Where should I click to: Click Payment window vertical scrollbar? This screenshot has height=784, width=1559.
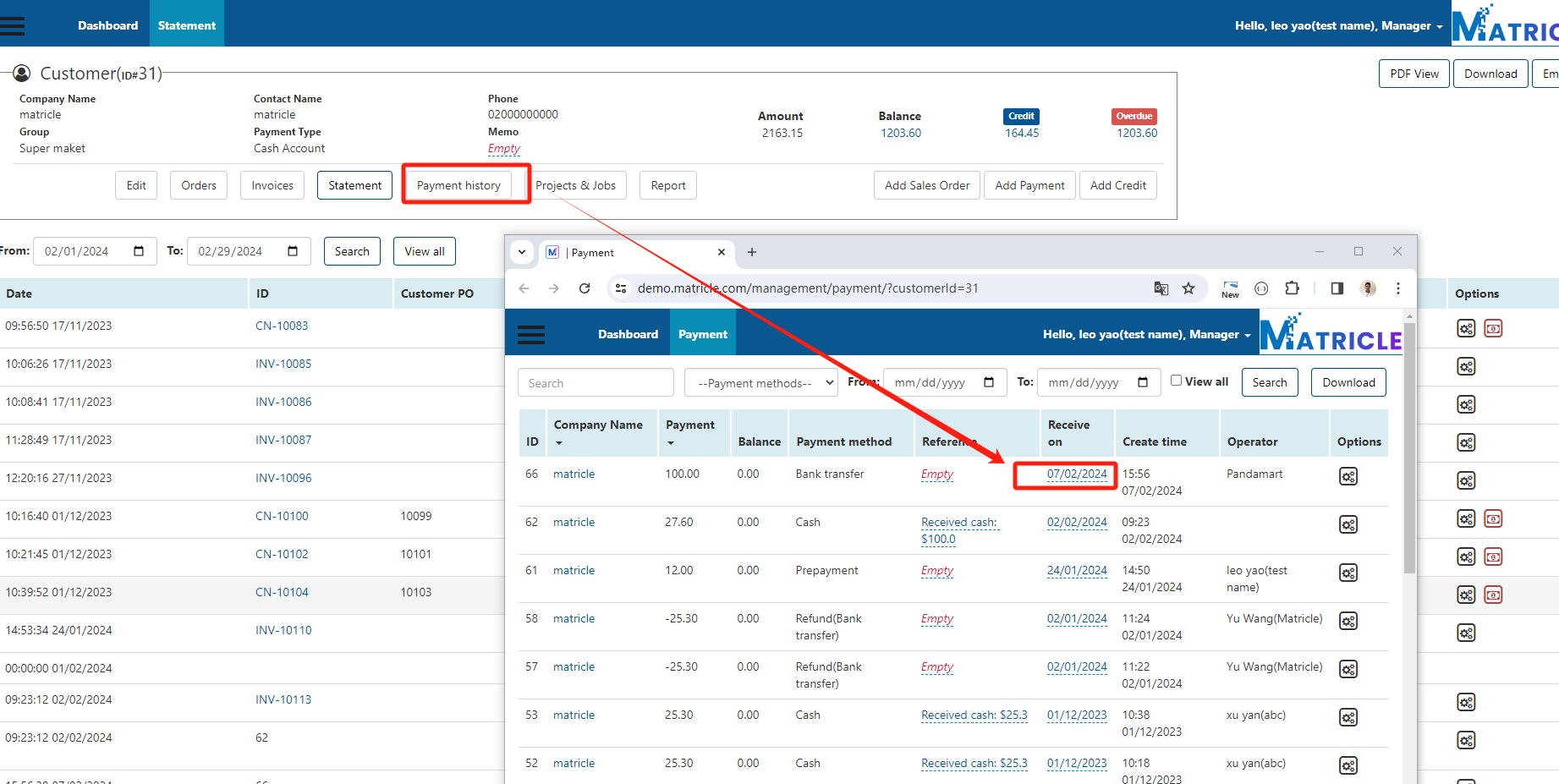coord(1409,448)
